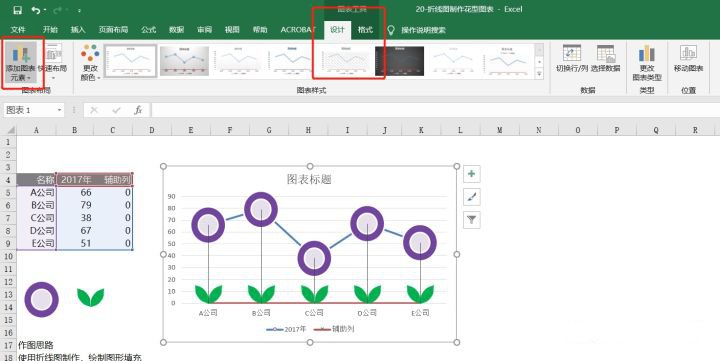Click 选择数据 select data button
Viewport: 720px width, 361px height.
pyautogui.click(x=606, y=59)
